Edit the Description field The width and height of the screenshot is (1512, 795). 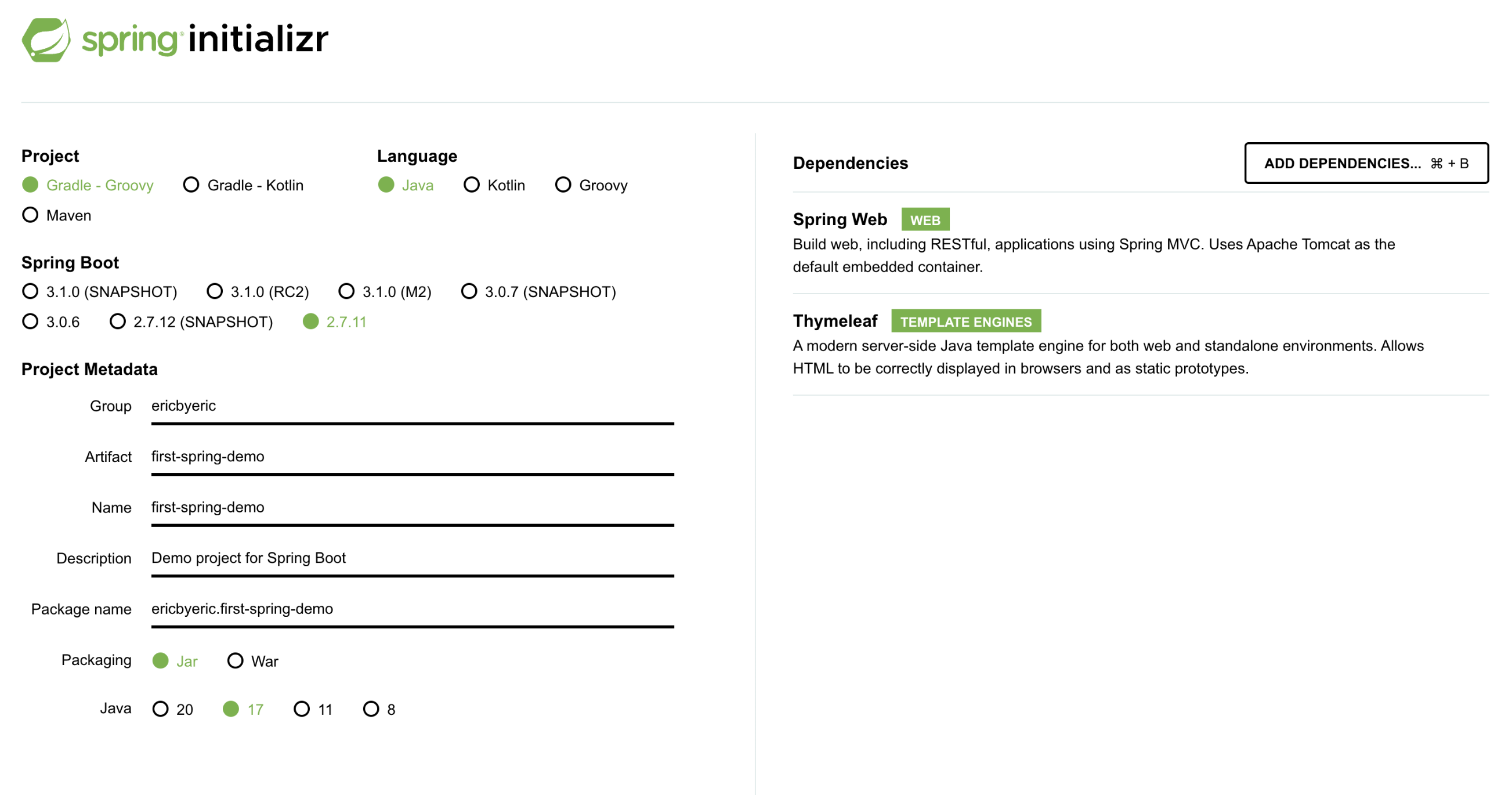[x=412, y=558]
